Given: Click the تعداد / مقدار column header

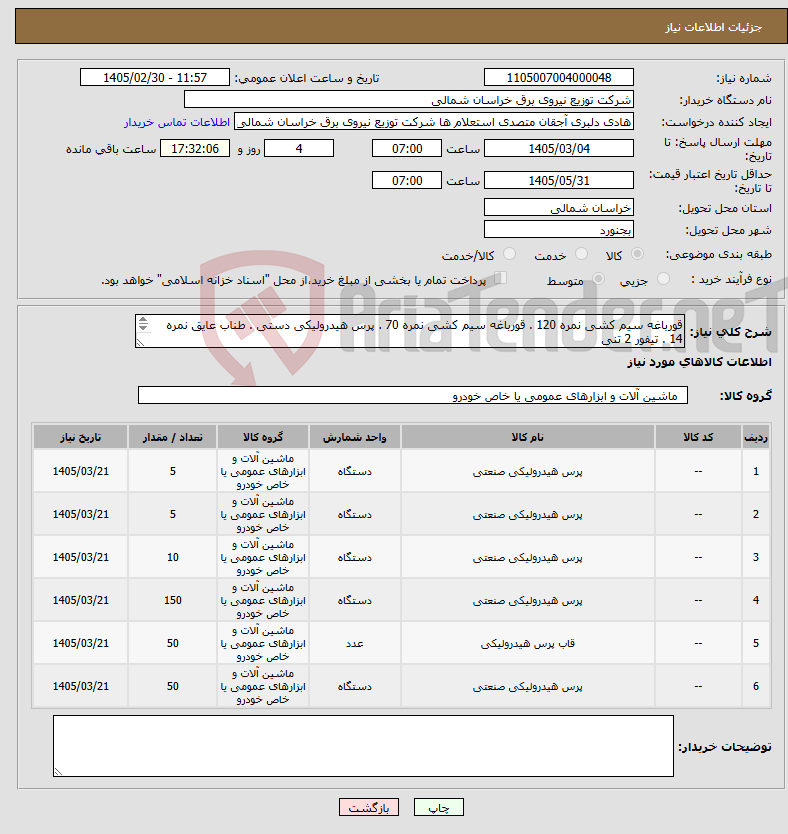Looking at the screenshot, I should coord(172,437).
